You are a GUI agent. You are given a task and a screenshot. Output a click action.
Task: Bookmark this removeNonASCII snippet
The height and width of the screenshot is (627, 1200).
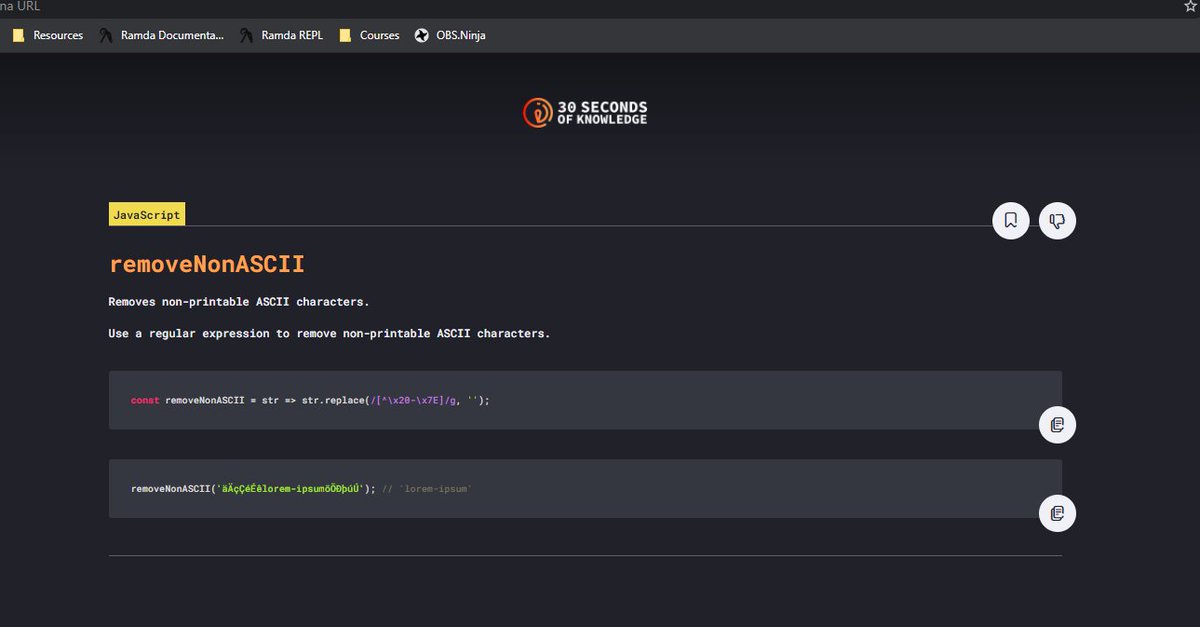click(x=1011, y=220)
